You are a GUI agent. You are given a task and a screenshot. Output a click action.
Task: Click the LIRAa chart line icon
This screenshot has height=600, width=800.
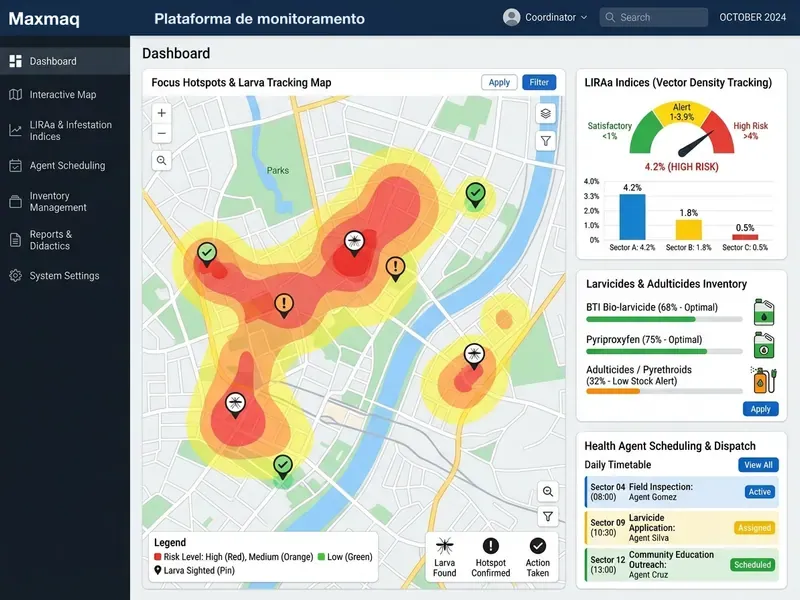pyautogui.click(x=16, y=131)
